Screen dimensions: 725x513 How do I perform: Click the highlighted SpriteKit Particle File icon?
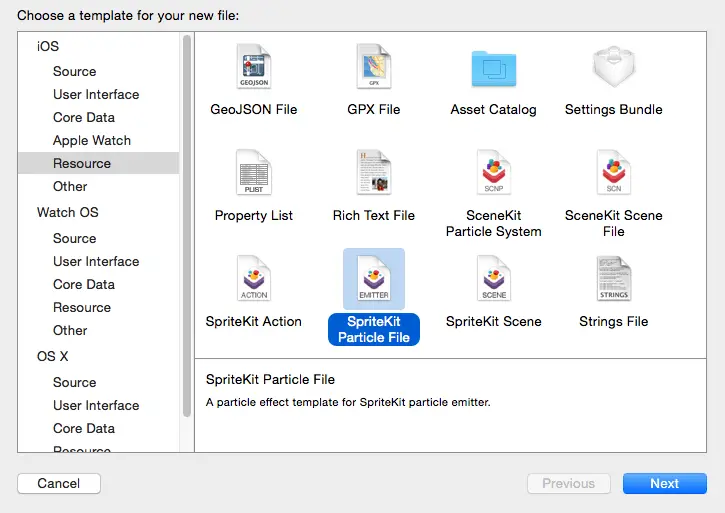374,279
